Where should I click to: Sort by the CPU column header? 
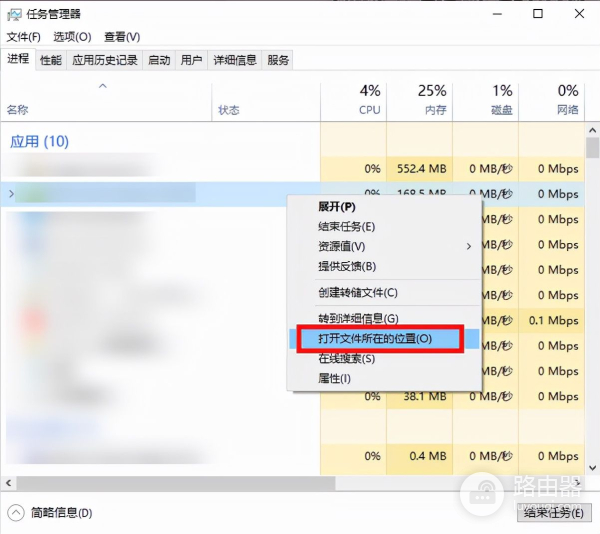click(354, 100)
